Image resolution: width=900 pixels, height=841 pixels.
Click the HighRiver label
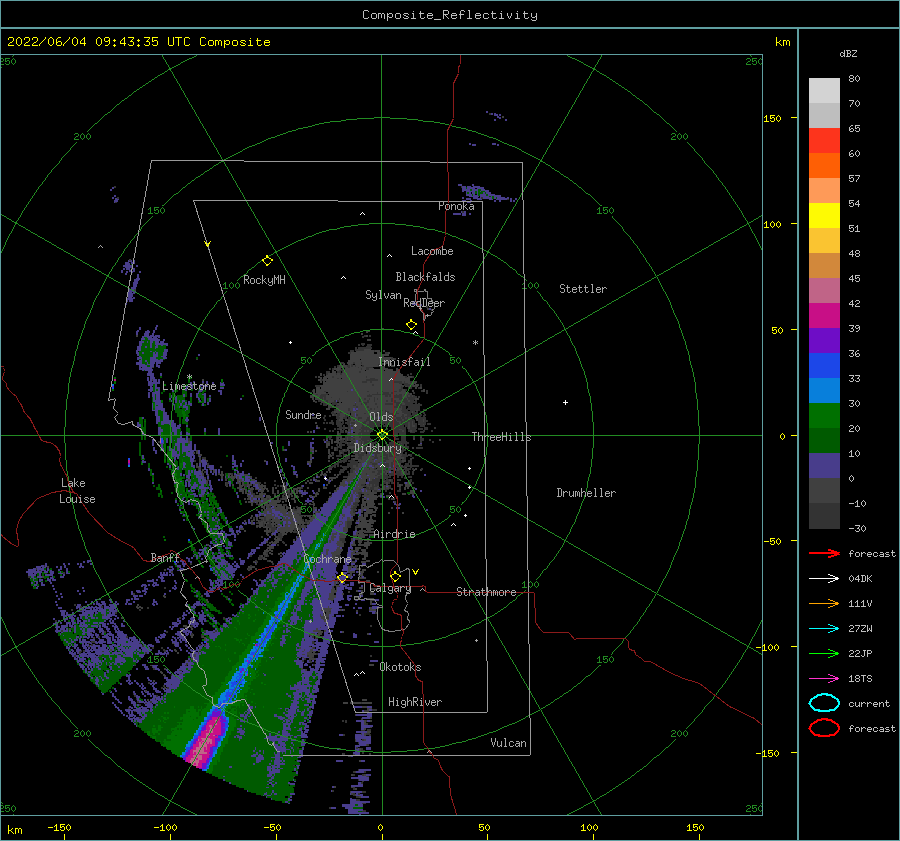(415, 702)
